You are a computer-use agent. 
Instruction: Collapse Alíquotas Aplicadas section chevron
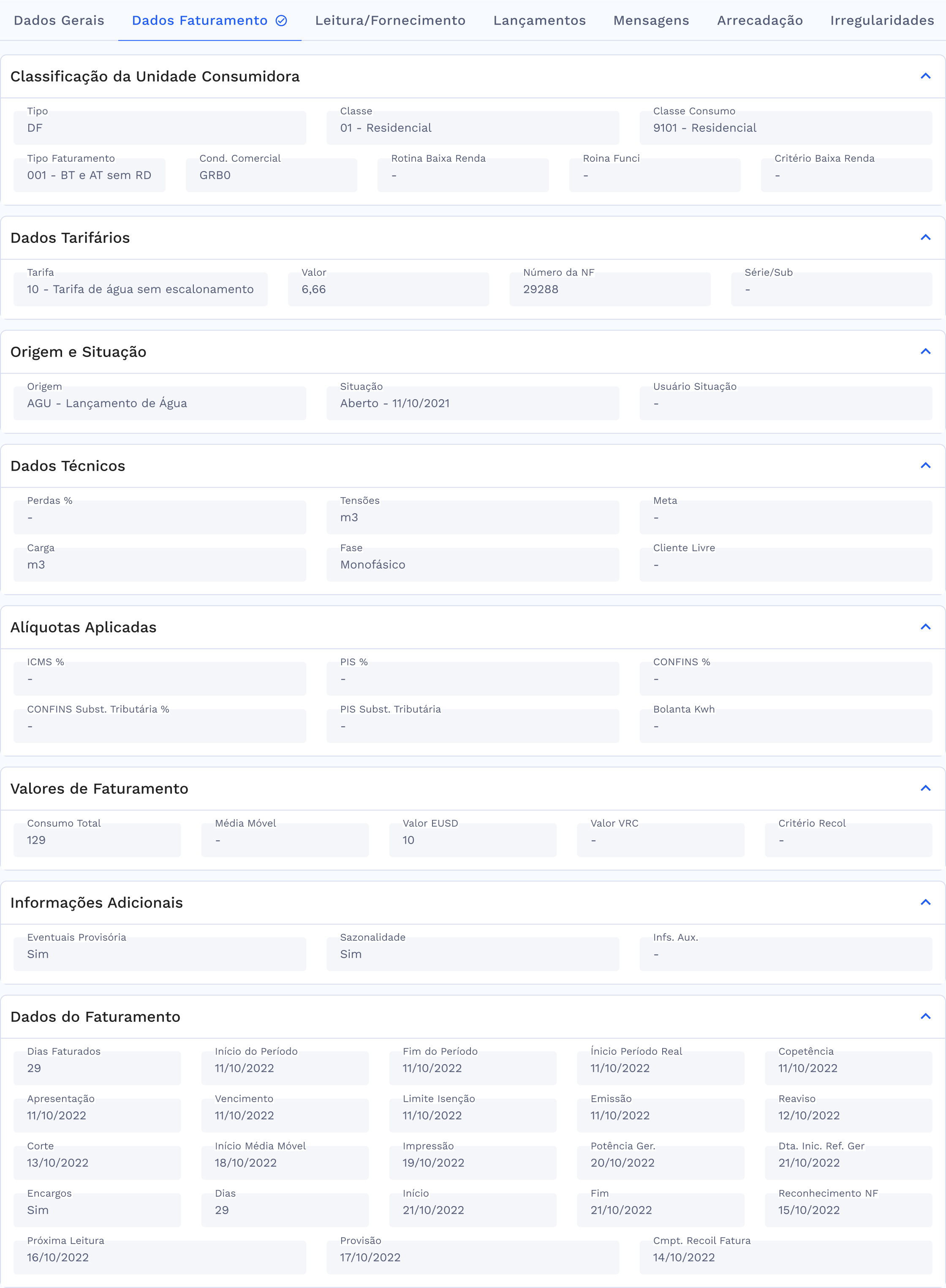point(925,626)
